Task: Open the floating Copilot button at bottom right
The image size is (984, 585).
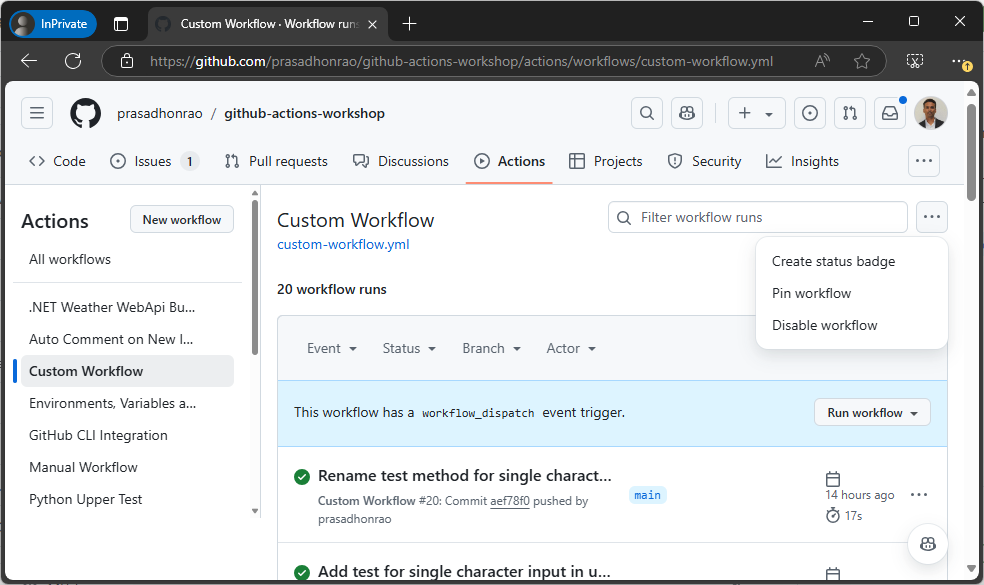Action: coord(928,544)
